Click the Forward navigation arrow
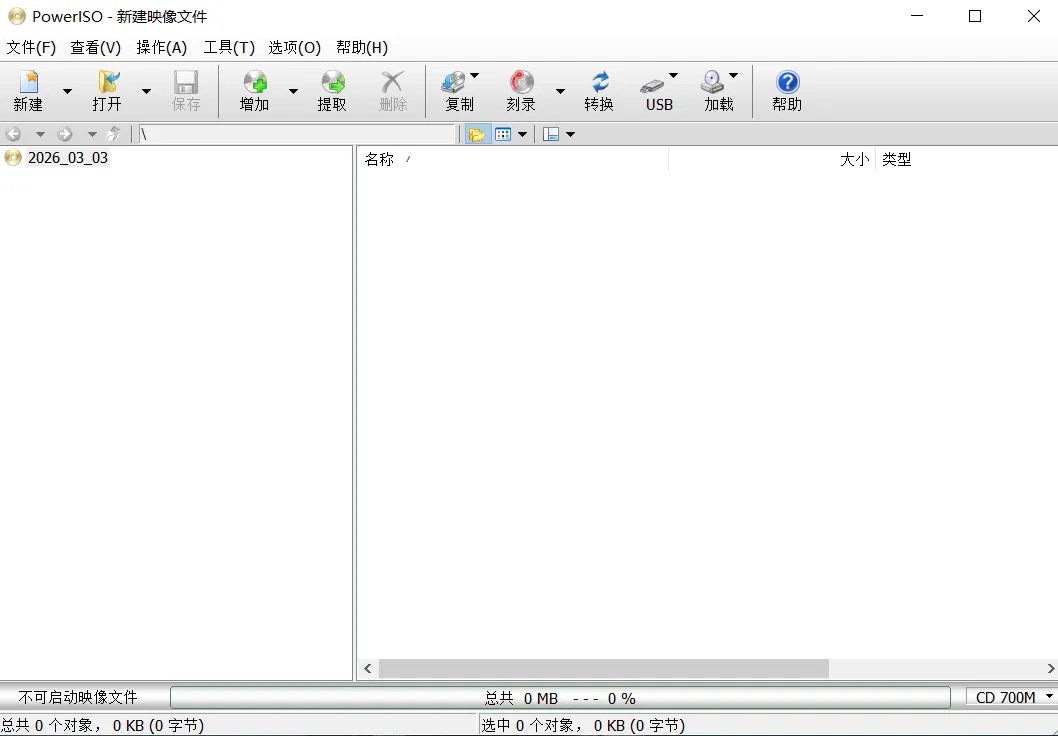This screenshot has width=1058, height=736. [x=65, y=134]
